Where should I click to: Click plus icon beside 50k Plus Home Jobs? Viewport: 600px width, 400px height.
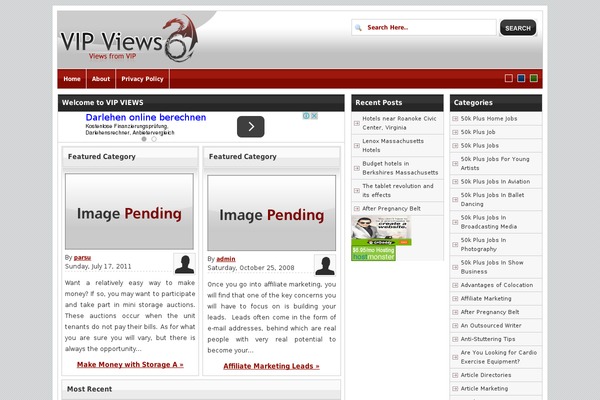tap(455, 119)
